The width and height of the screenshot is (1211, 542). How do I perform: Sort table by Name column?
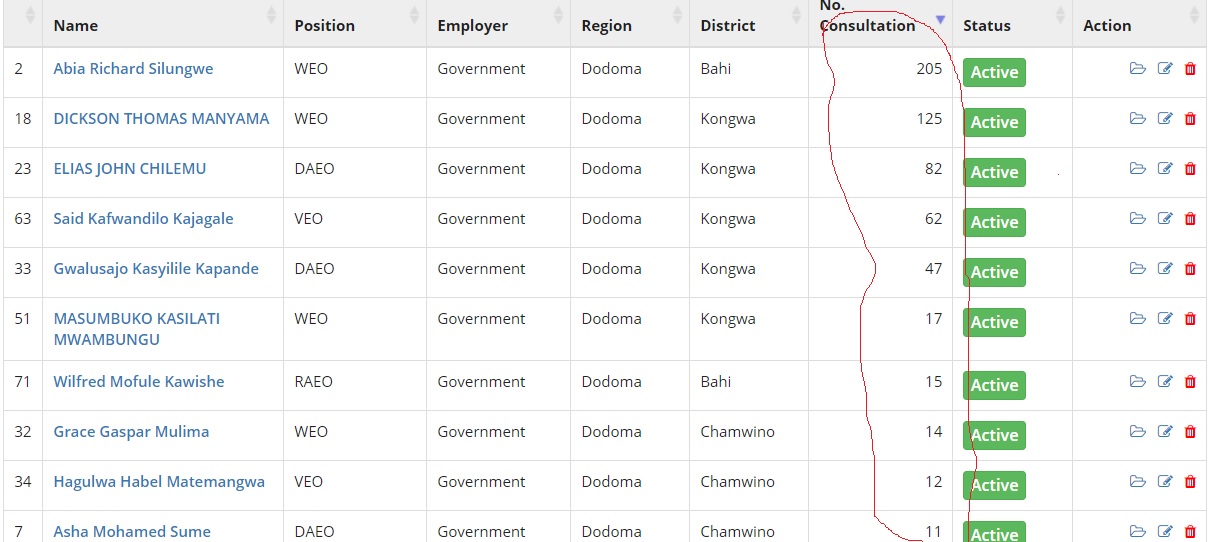pos(76,26)
